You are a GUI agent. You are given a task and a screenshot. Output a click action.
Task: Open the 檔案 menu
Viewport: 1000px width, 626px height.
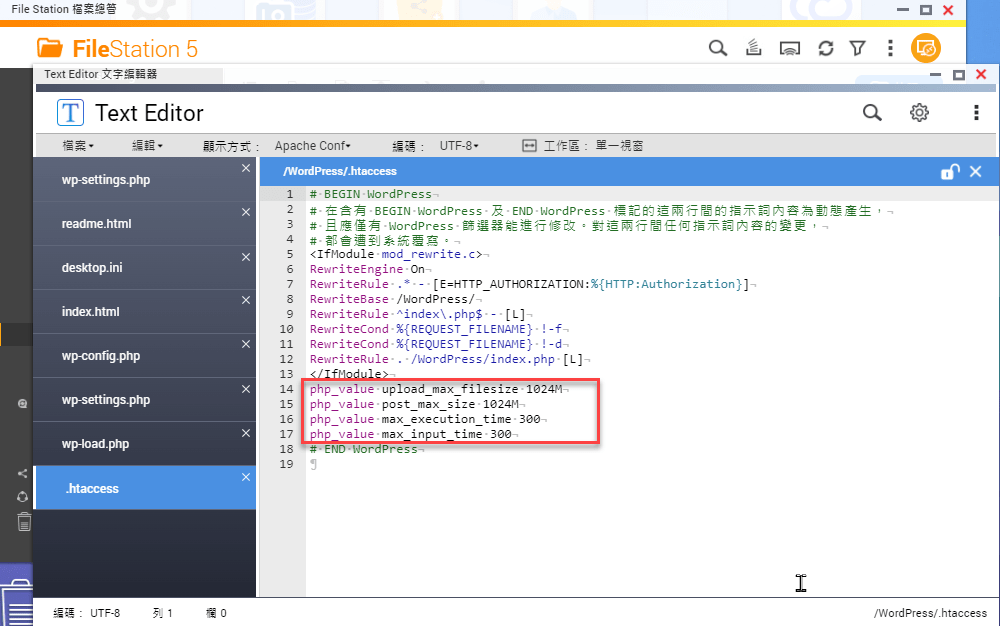click(x=78, y=146)
